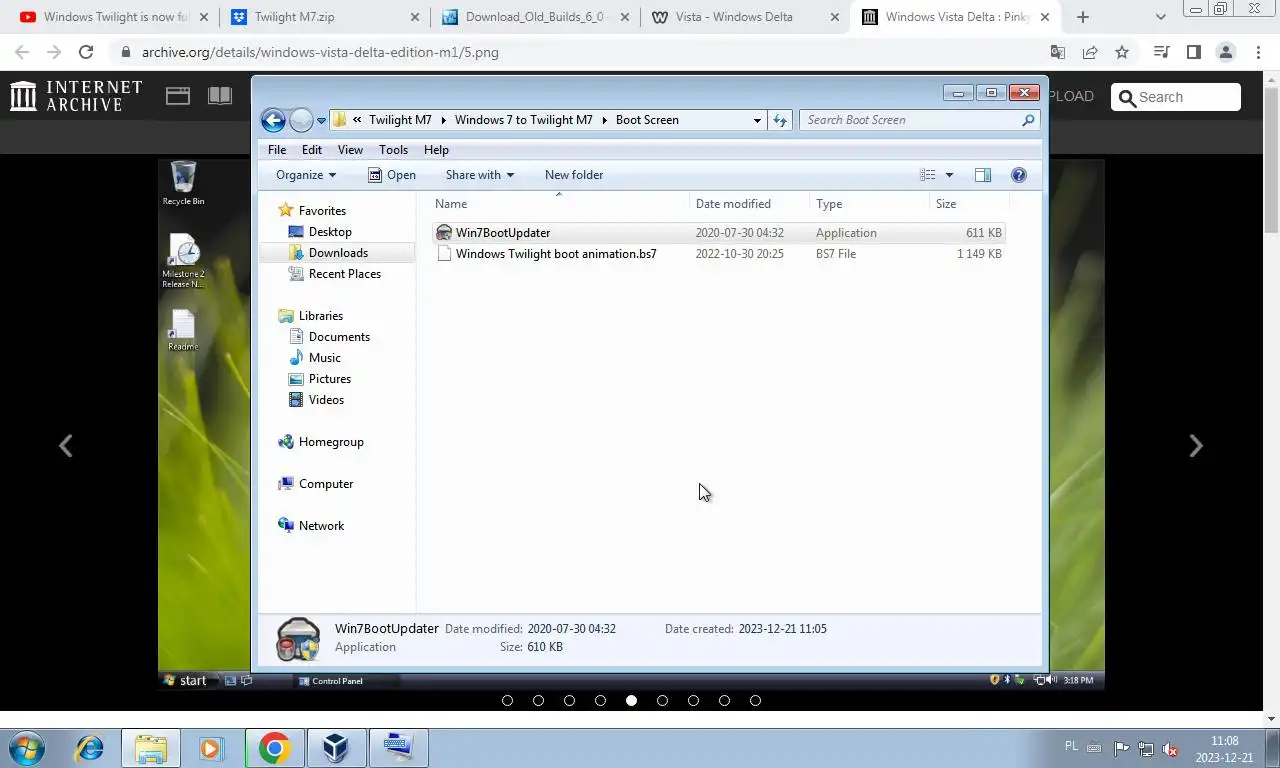The width and height of the screenshot is (1280, 768).
Task: Expand the view options arrow in Explorer
Action: 949,175
